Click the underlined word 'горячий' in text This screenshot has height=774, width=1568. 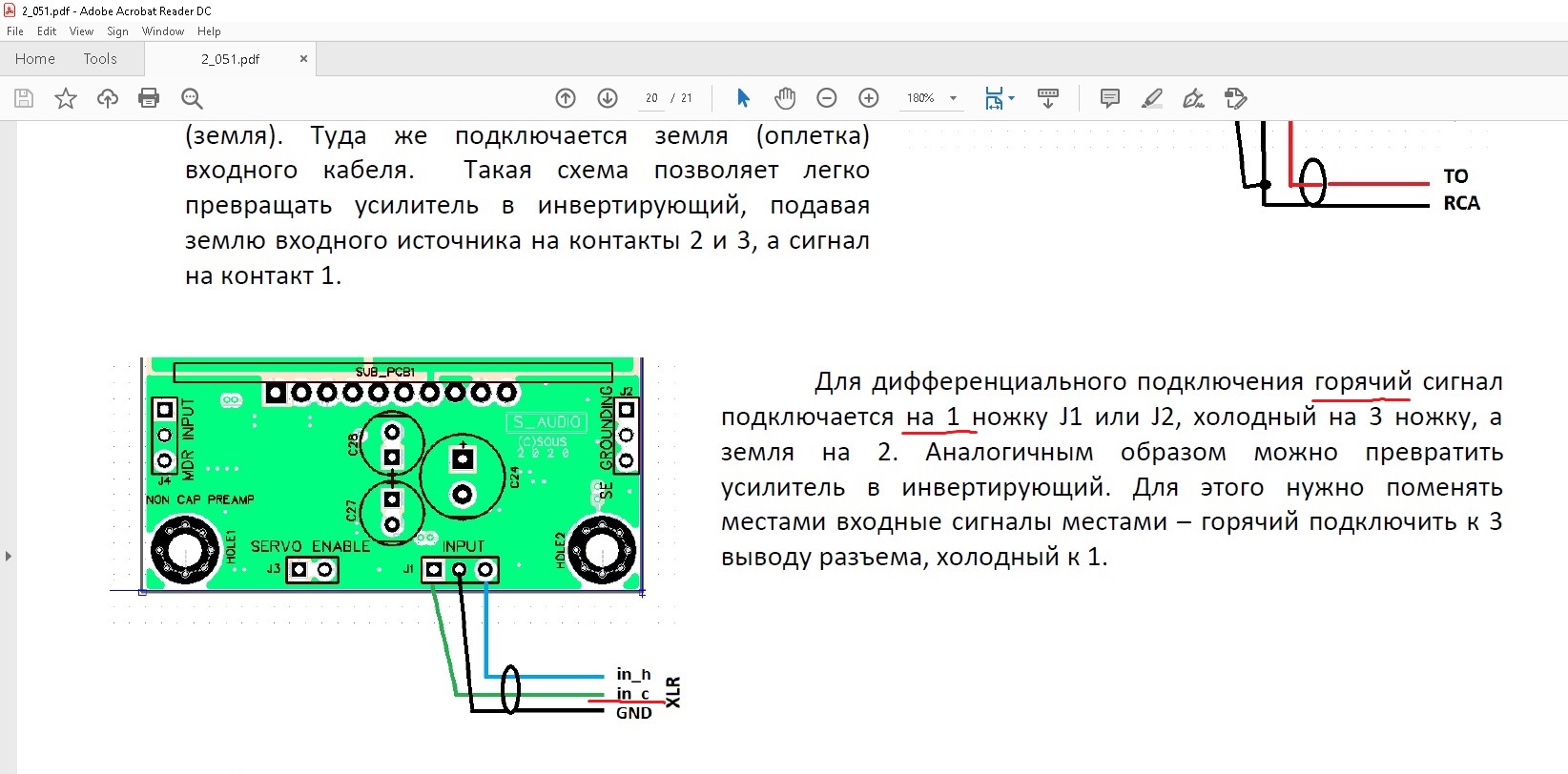[x=1362, y=382]
